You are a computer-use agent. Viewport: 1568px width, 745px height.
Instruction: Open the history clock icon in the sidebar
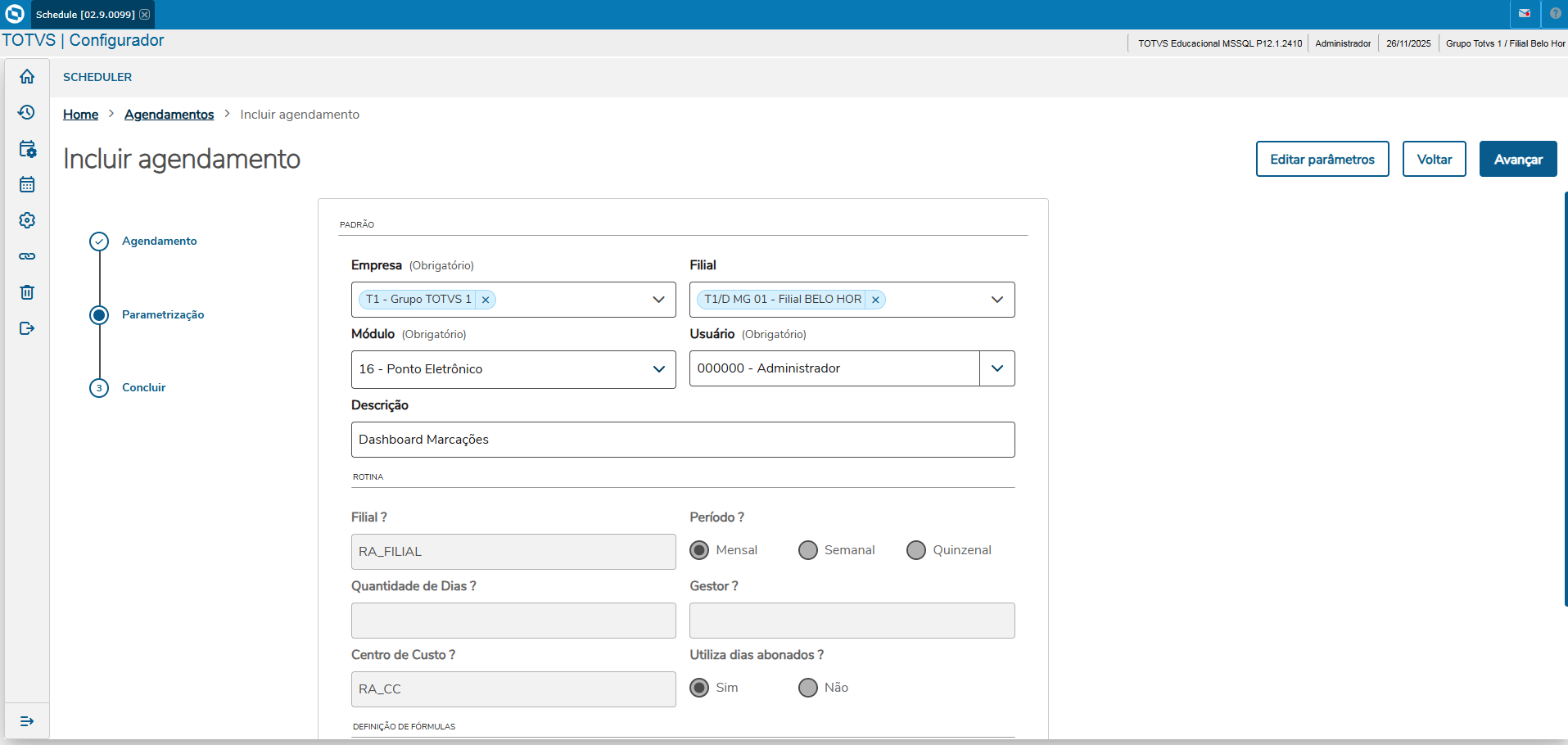(x=27, y=112)
